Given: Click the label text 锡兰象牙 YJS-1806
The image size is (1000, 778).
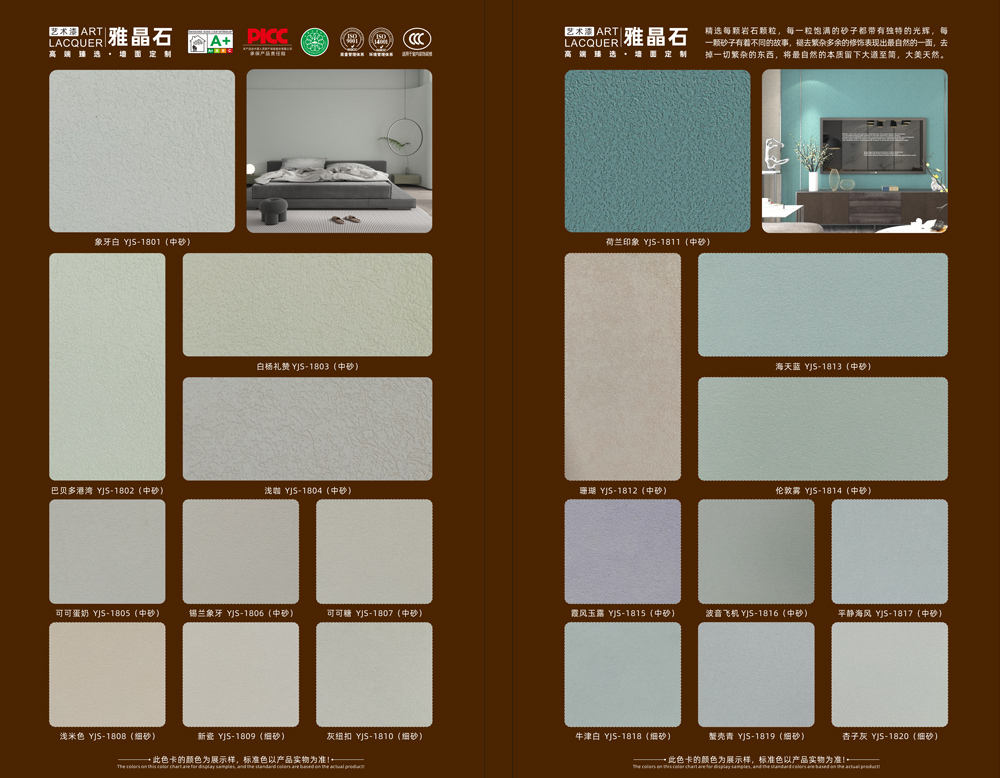Looking at the screenshot, I should (x=226, y=613).
